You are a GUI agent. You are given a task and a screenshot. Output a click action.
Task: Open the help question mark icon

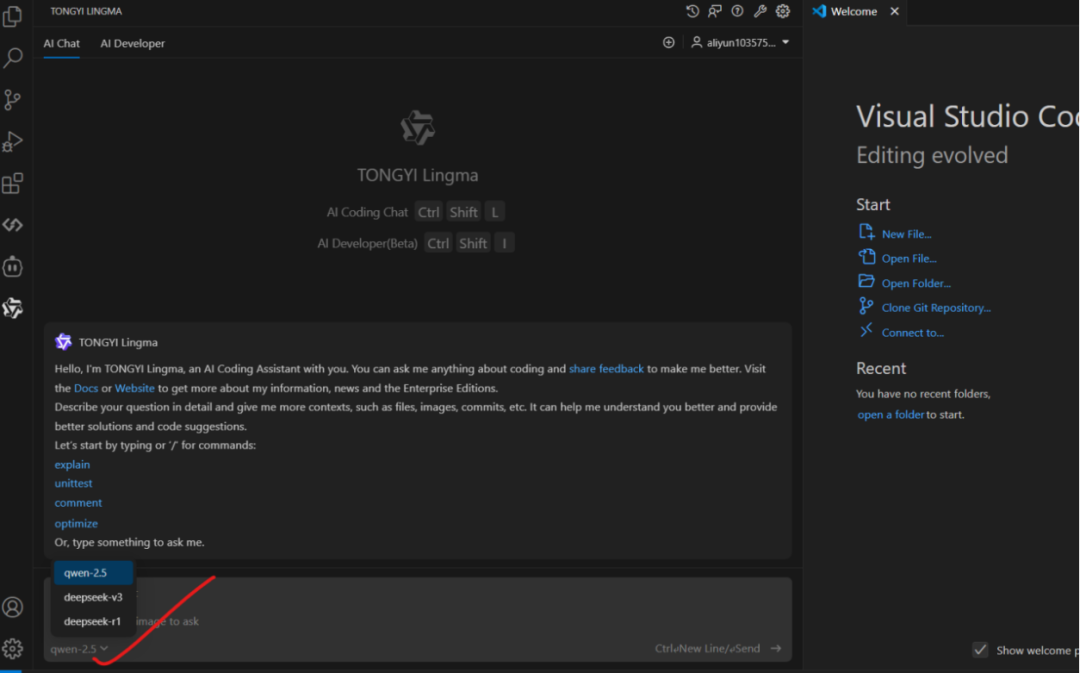coord(738,11)
